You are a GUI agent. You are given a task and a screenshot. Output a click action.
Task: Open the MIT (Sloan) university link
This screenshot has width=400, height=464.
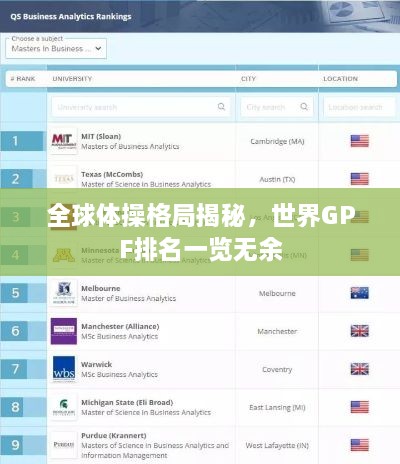point(101,136)
